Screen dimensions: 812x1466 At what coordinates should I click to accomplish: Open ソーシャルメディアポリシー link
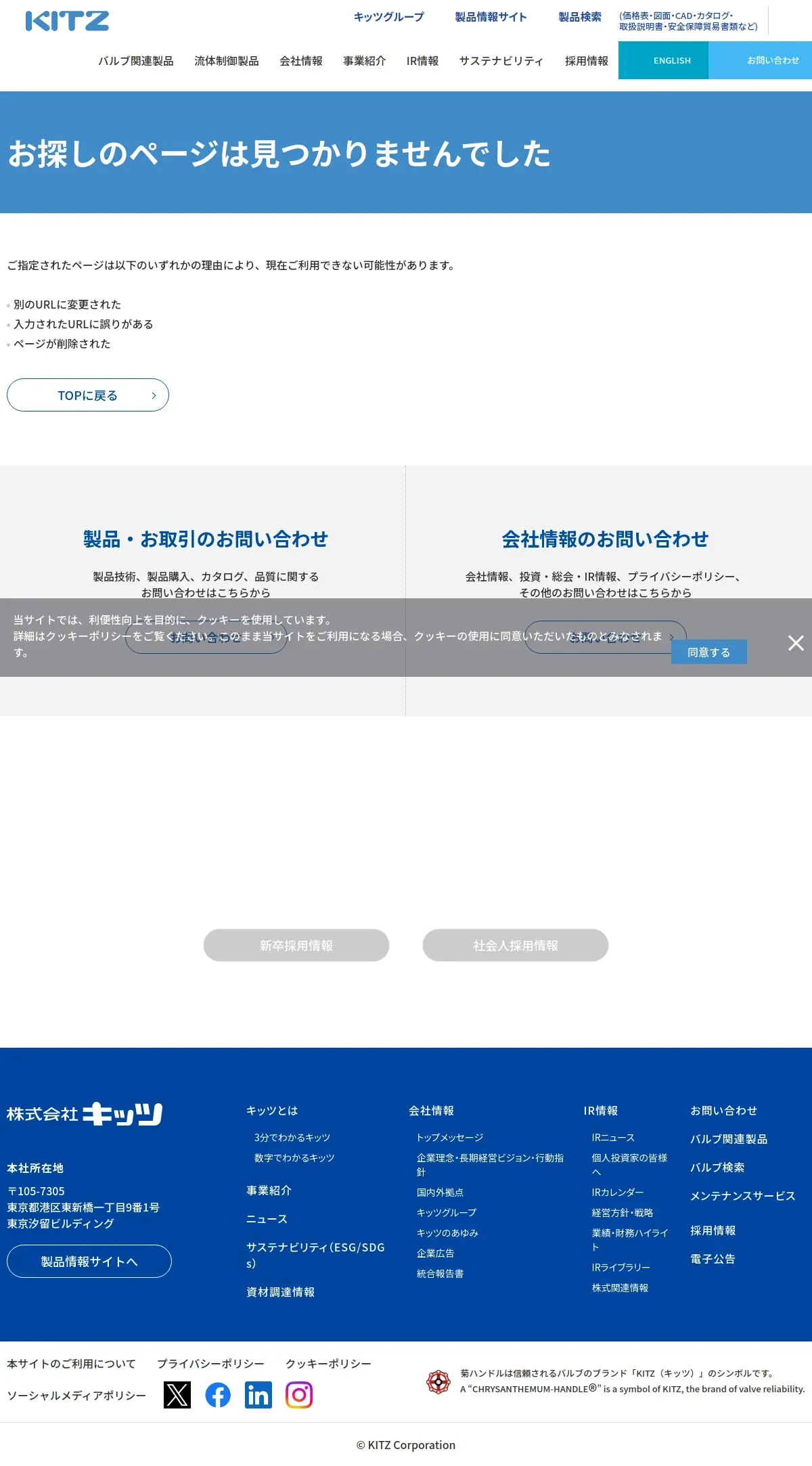coord(76,1396)
